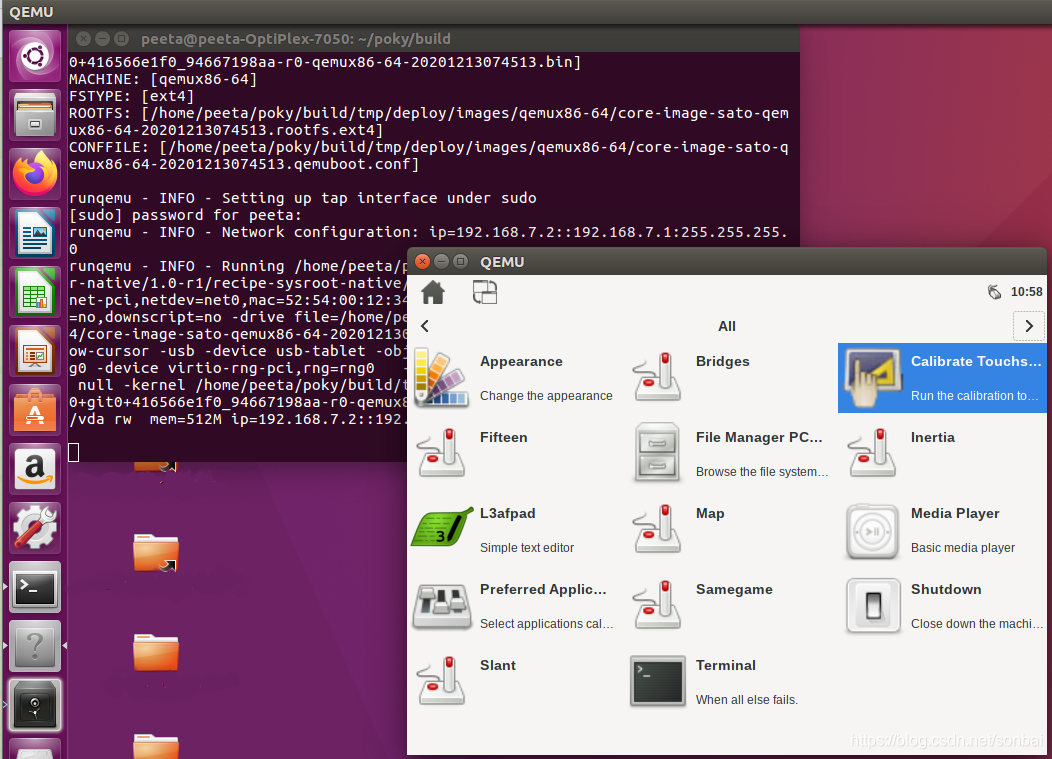
Task: Click "[sudo] password for peeta:" line
Action: click(x=186, y=215)
